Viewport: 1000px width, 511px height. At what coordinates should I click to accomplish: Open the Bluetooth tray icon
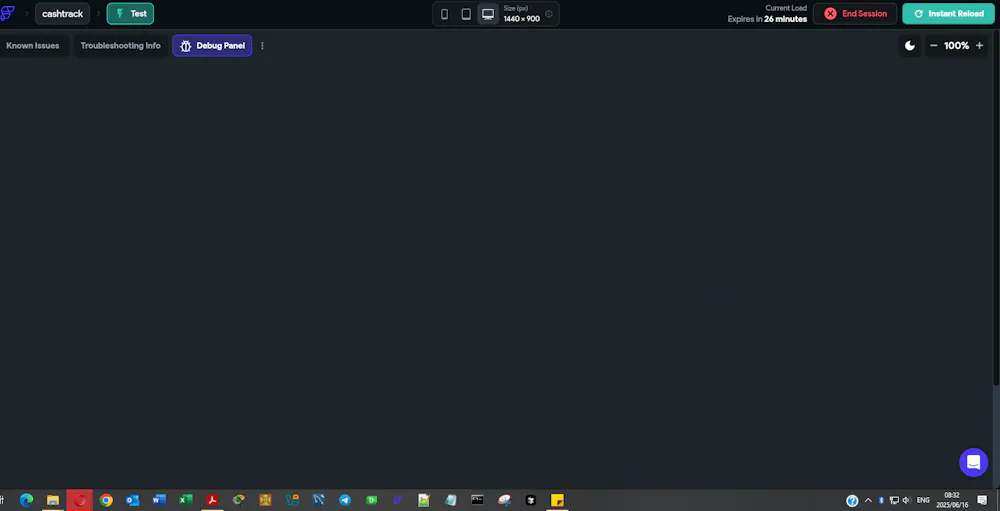pyautogui.click(x=881, y=501)
